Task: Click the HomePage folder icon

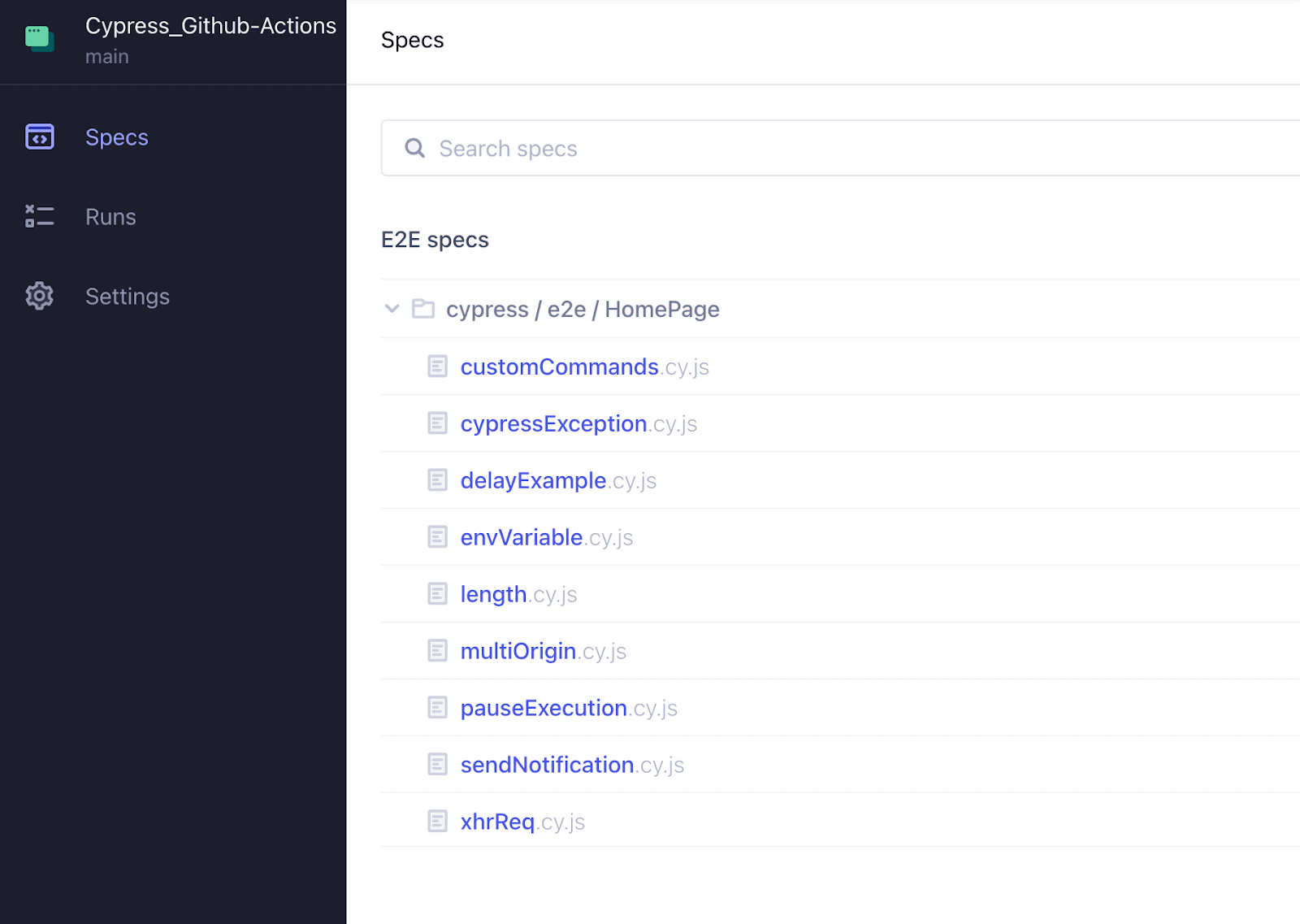Action: pyautogui.click(x=423, y=309)
